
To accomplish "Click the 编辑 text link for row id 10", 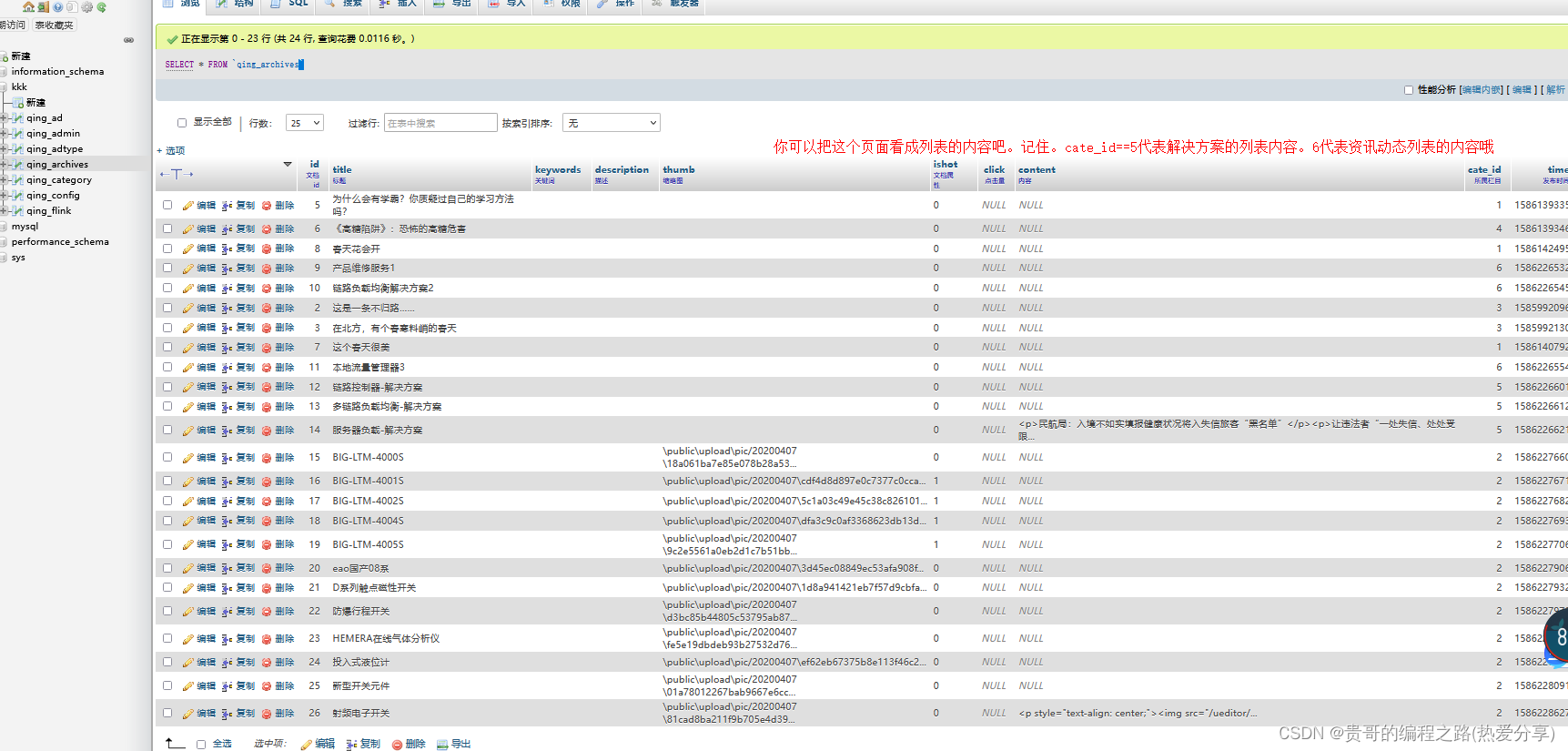I will [x=207, y=289].
